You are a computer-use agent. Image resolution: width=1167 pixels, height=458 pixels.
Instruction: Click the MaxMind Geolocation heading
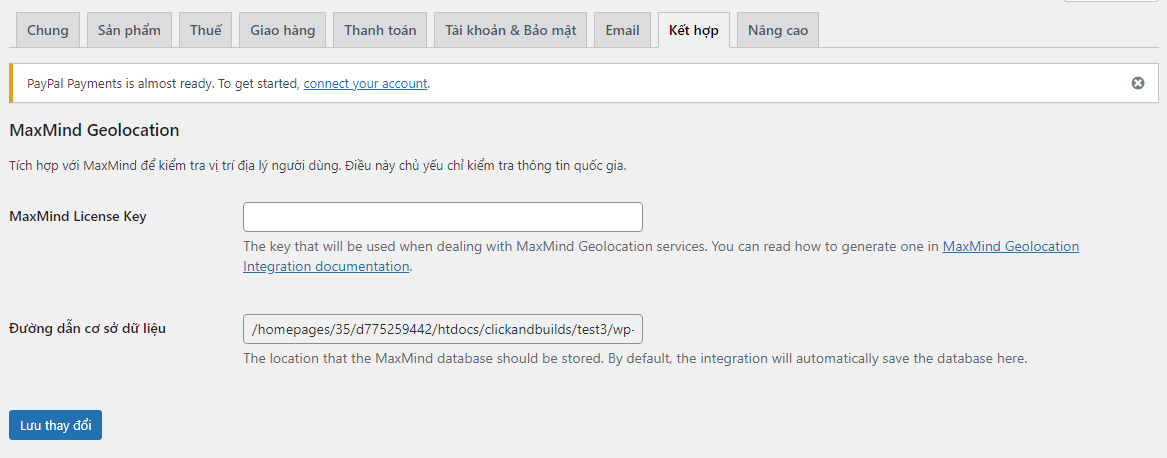(x=94, y=130)
